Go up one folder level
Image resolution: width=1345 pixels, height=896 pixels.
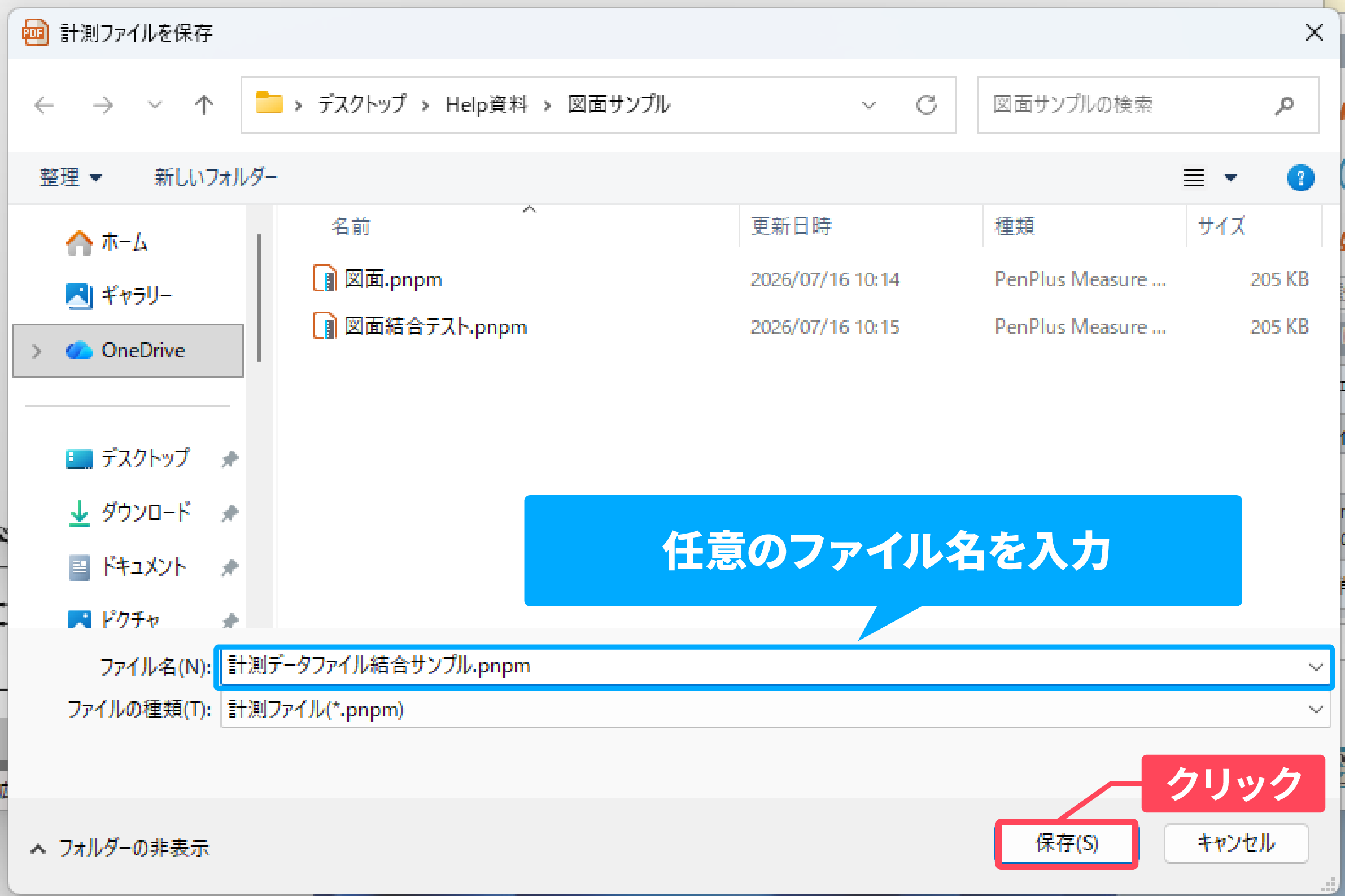(x=204, y=105)
